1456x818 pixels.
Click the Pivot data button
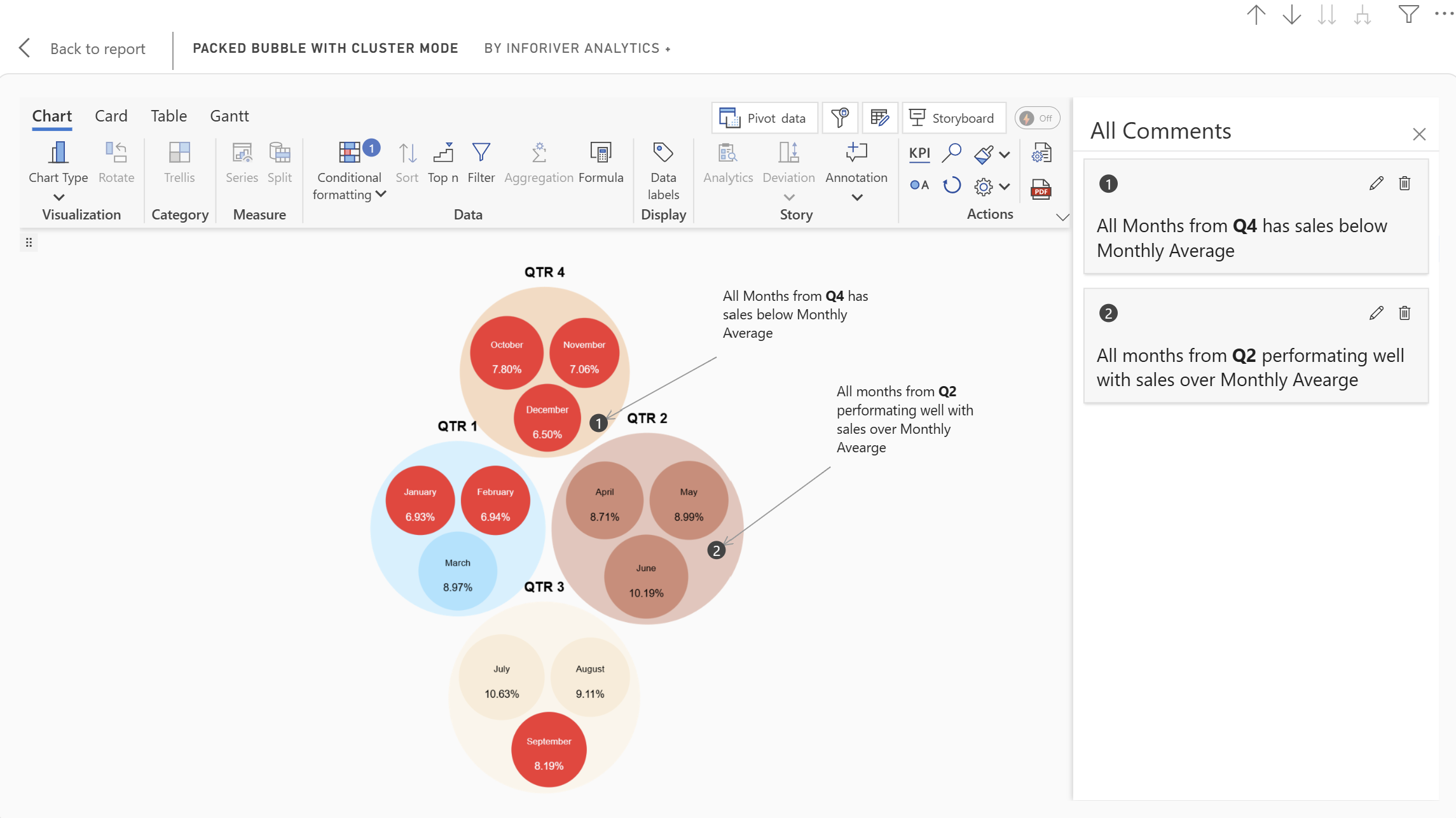764,118
